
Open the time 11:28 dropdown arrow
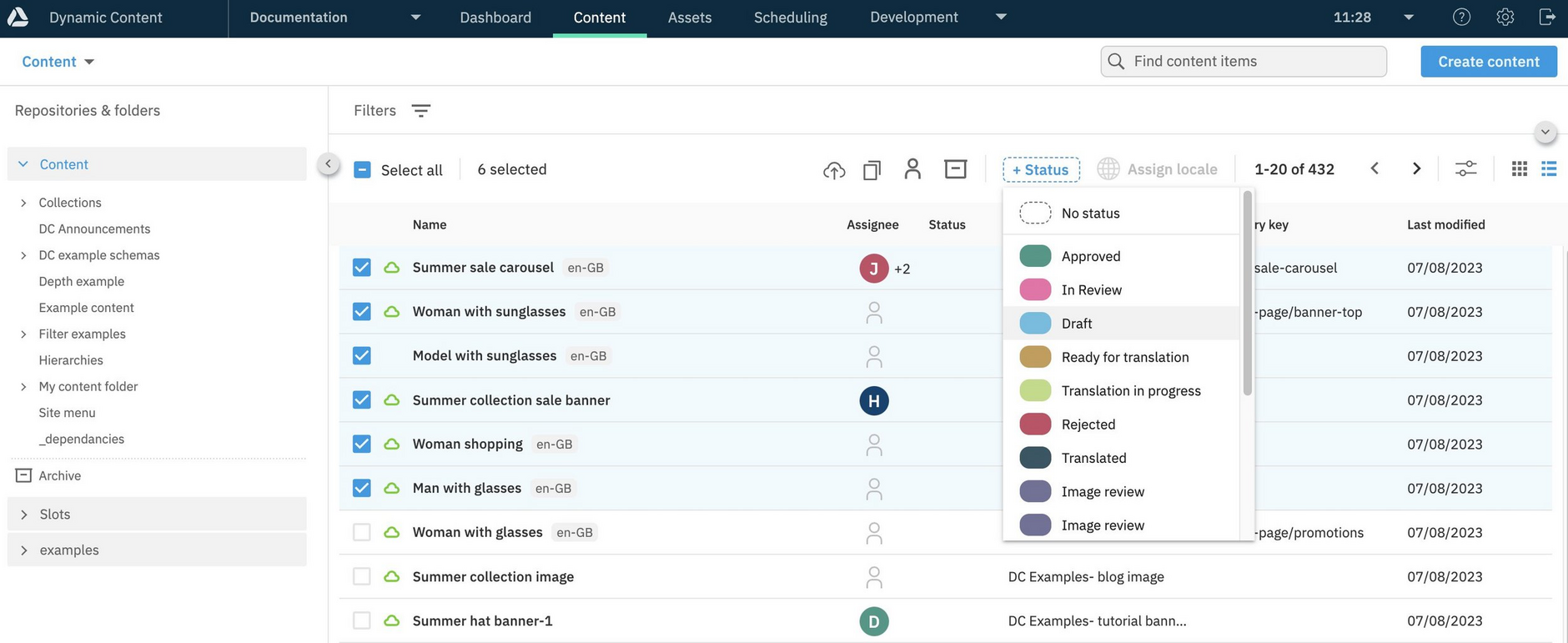pos(1409,17)
